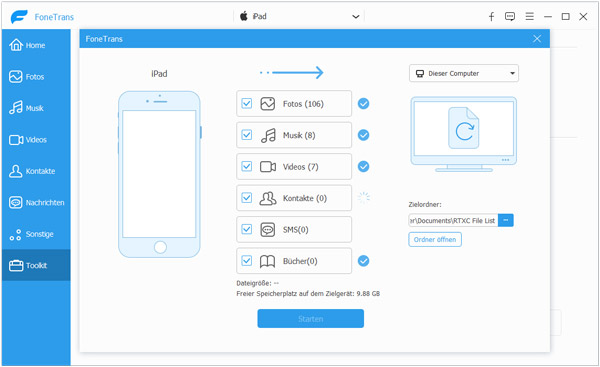Click the Starten button
Viewport: 600px width, 367px height.
coord(310,318)
